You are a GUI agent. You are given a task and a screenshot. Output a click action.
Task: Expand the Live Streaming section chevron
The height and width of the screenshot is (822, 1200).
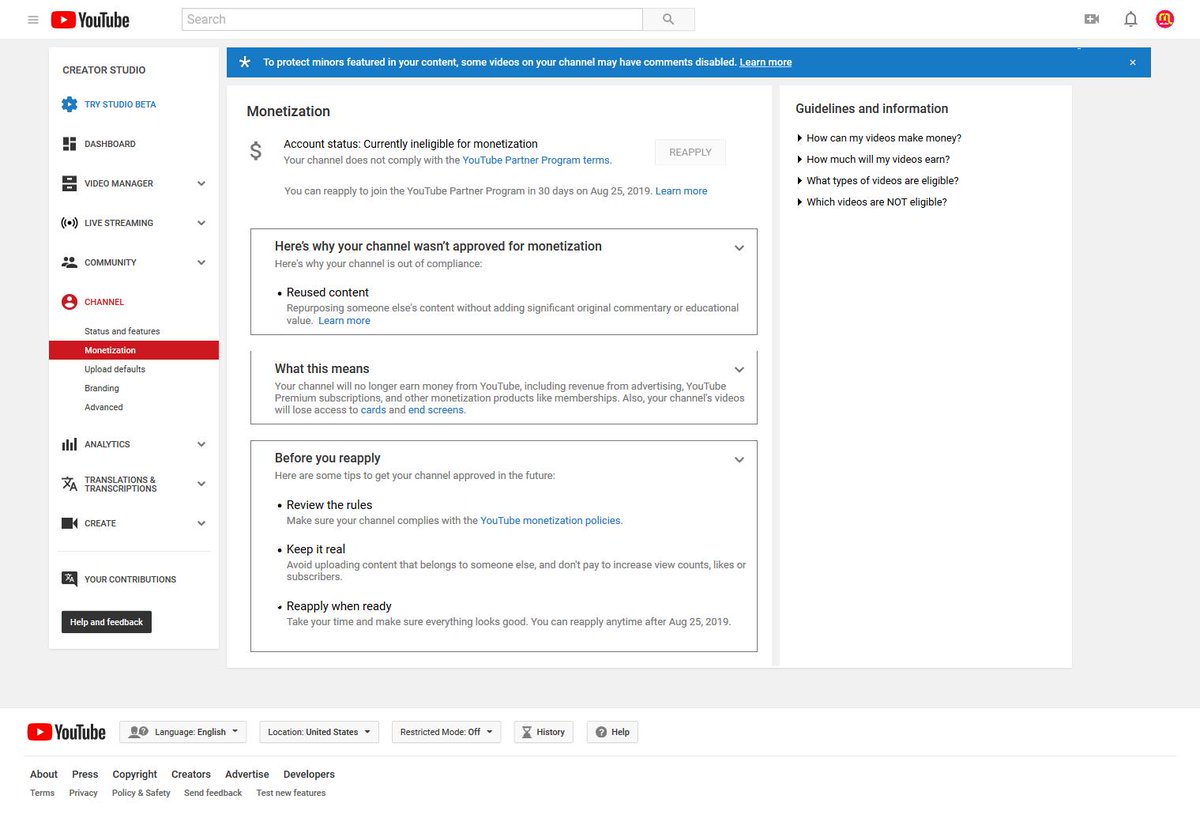(201, 223)
